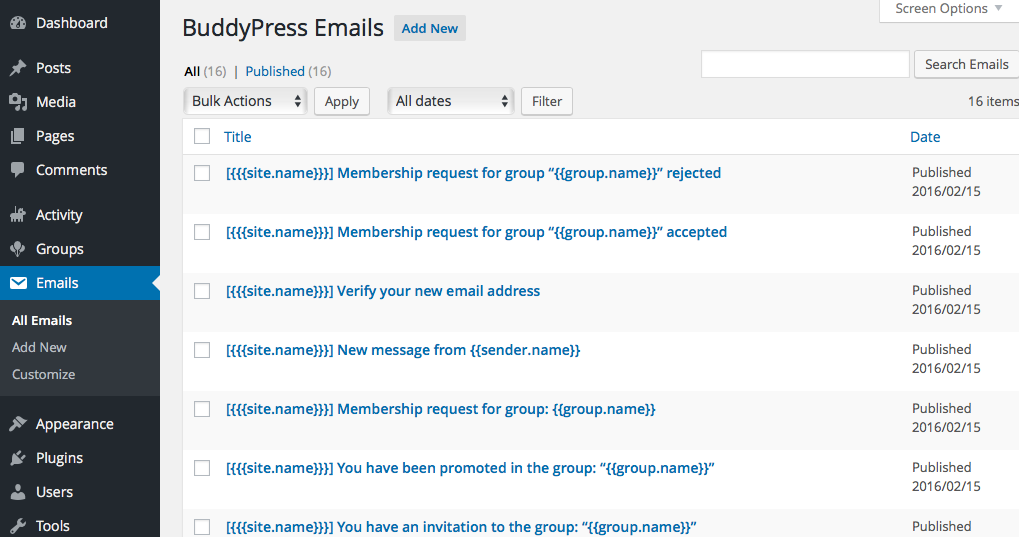The image size is (1019, 537).
Task: Open All Emails submenu item
Action: pyautogui.click(x=42, y=321)
